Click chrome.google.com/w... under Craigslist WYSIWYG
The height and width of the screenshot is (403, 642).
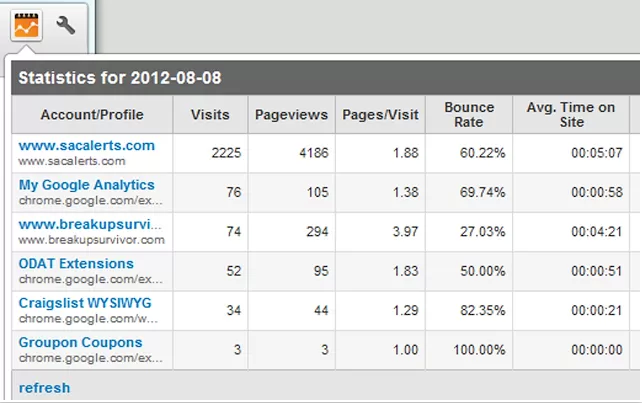tap(88, 319)
